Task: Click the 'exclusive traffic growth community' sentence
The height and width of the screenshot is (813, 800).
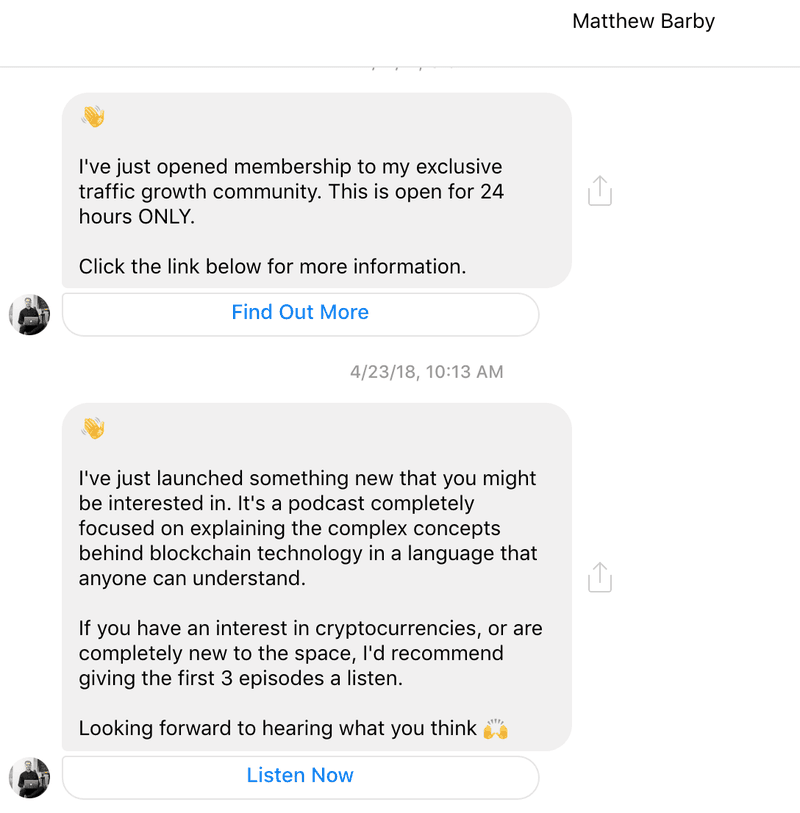Action: 291,191
